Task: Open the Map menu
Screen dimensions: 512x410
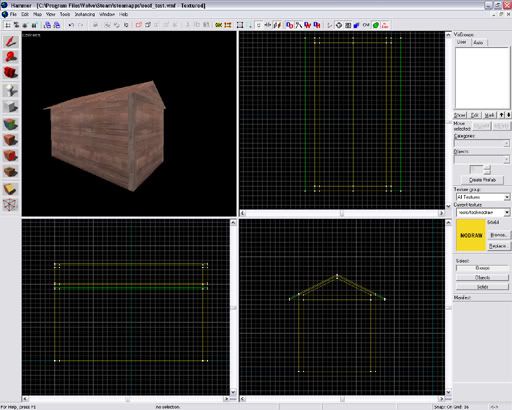Action: click(x=37, y=14)
